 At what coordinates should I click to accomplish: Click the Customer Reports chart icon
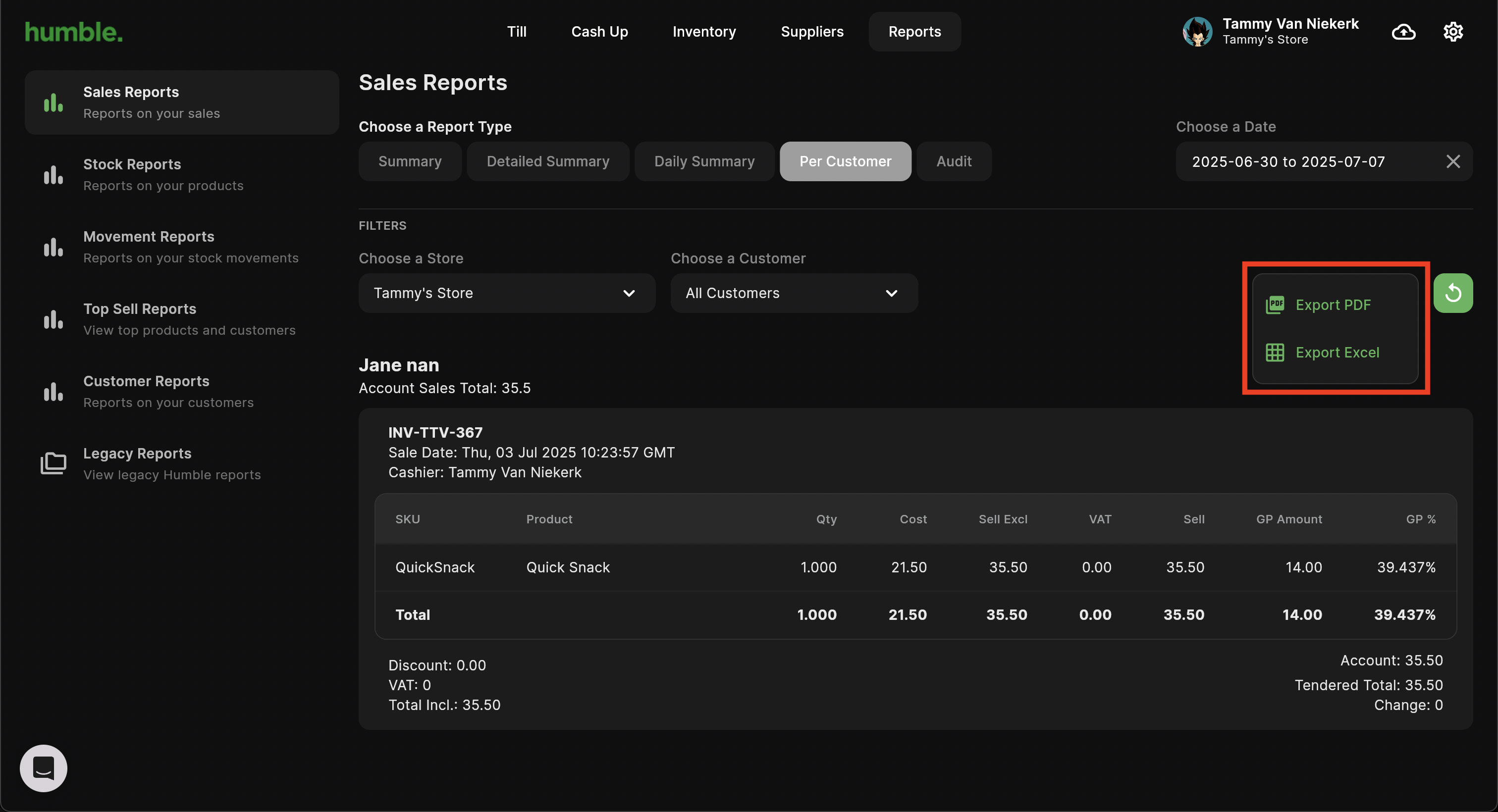[x=53, y=392]
